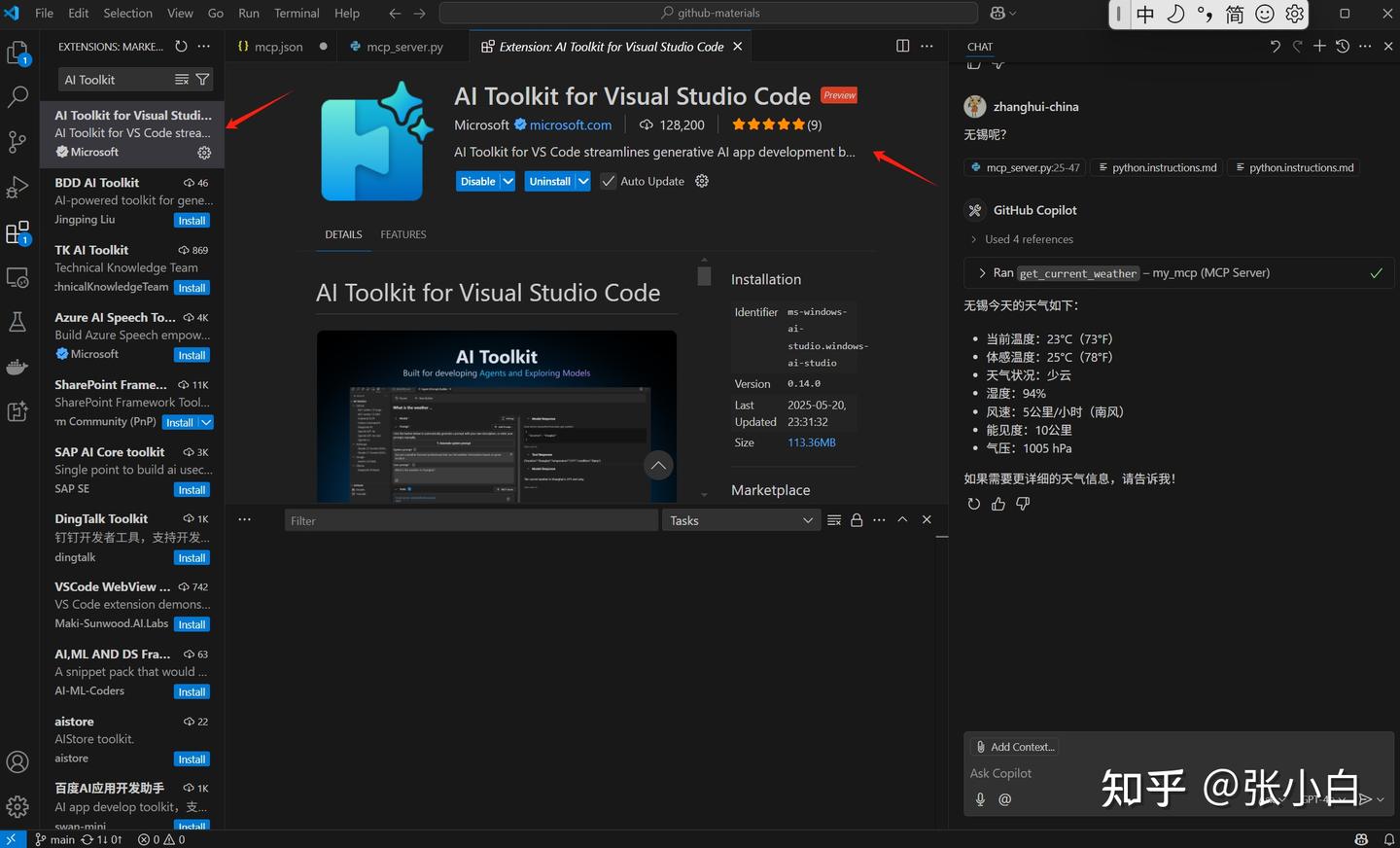This screenshot has height=848, width=1400.
Task: Open Run and Debug view
Action: tap(17, 188)
